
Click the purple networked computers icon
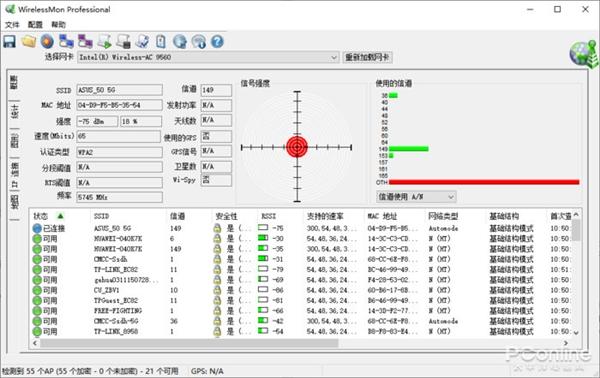pos(85,41)
